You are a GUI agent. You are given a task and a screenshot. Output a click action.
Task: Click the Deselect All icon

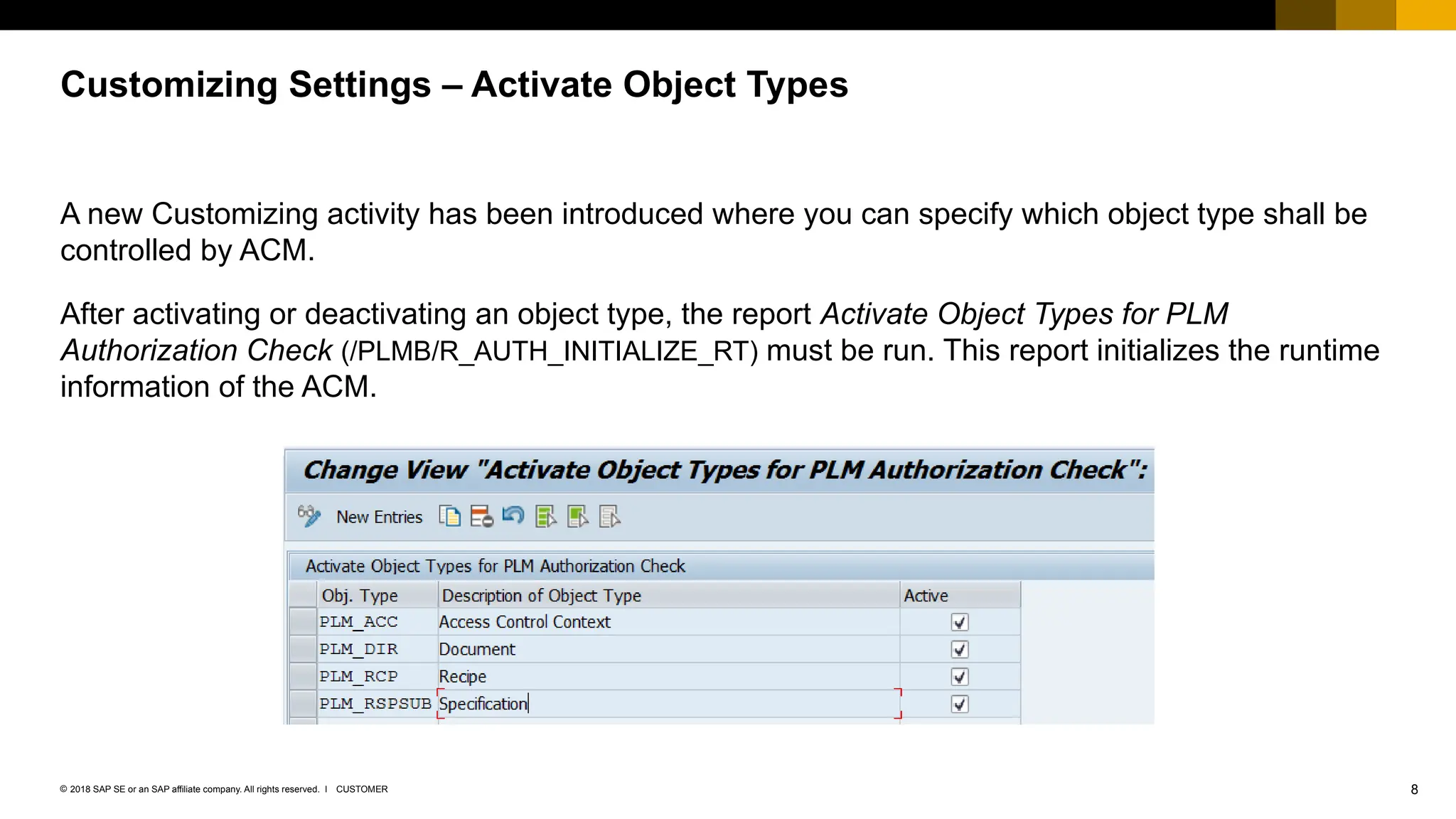pos(610,516)
